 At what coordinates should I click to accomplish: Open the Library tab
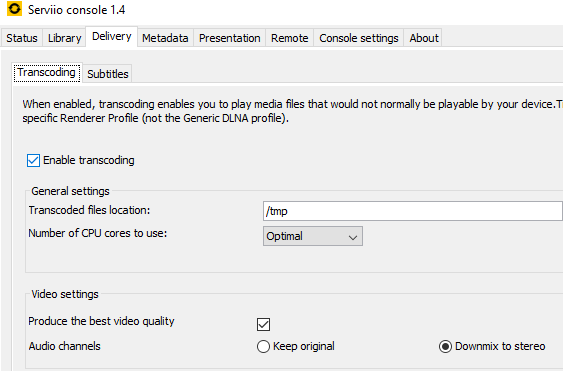click(x=64, y=38)
